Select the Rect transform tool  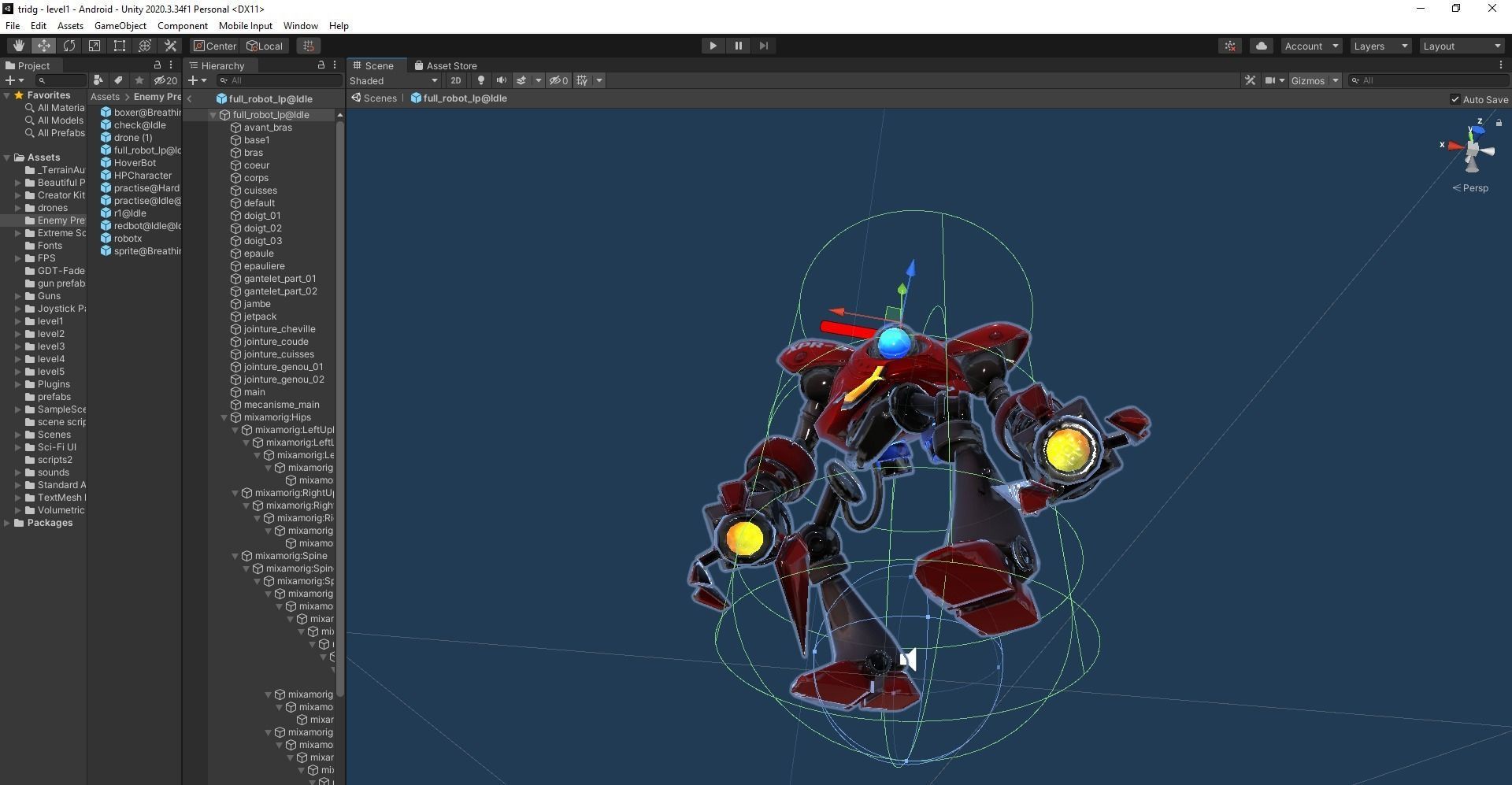click(120, 46)
